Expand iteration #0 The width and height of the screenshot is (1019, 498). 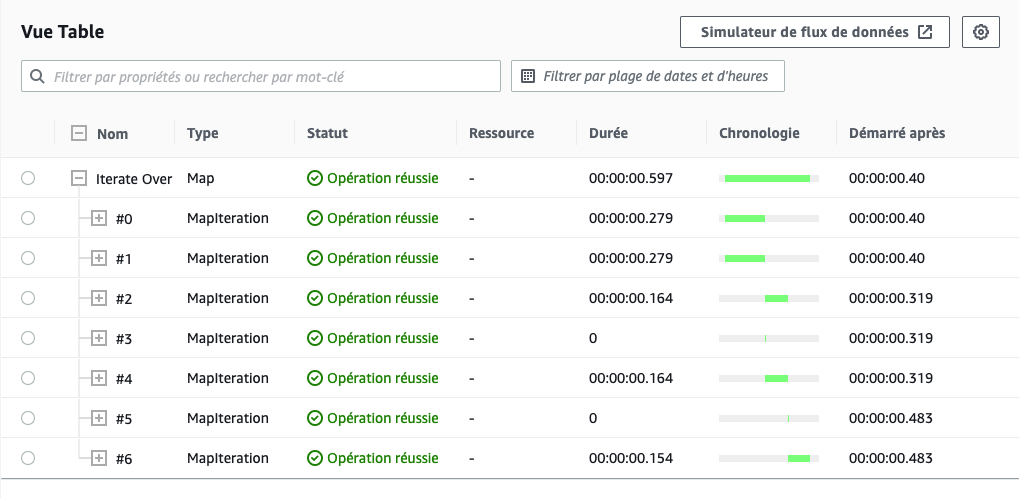tap(98, 218)
